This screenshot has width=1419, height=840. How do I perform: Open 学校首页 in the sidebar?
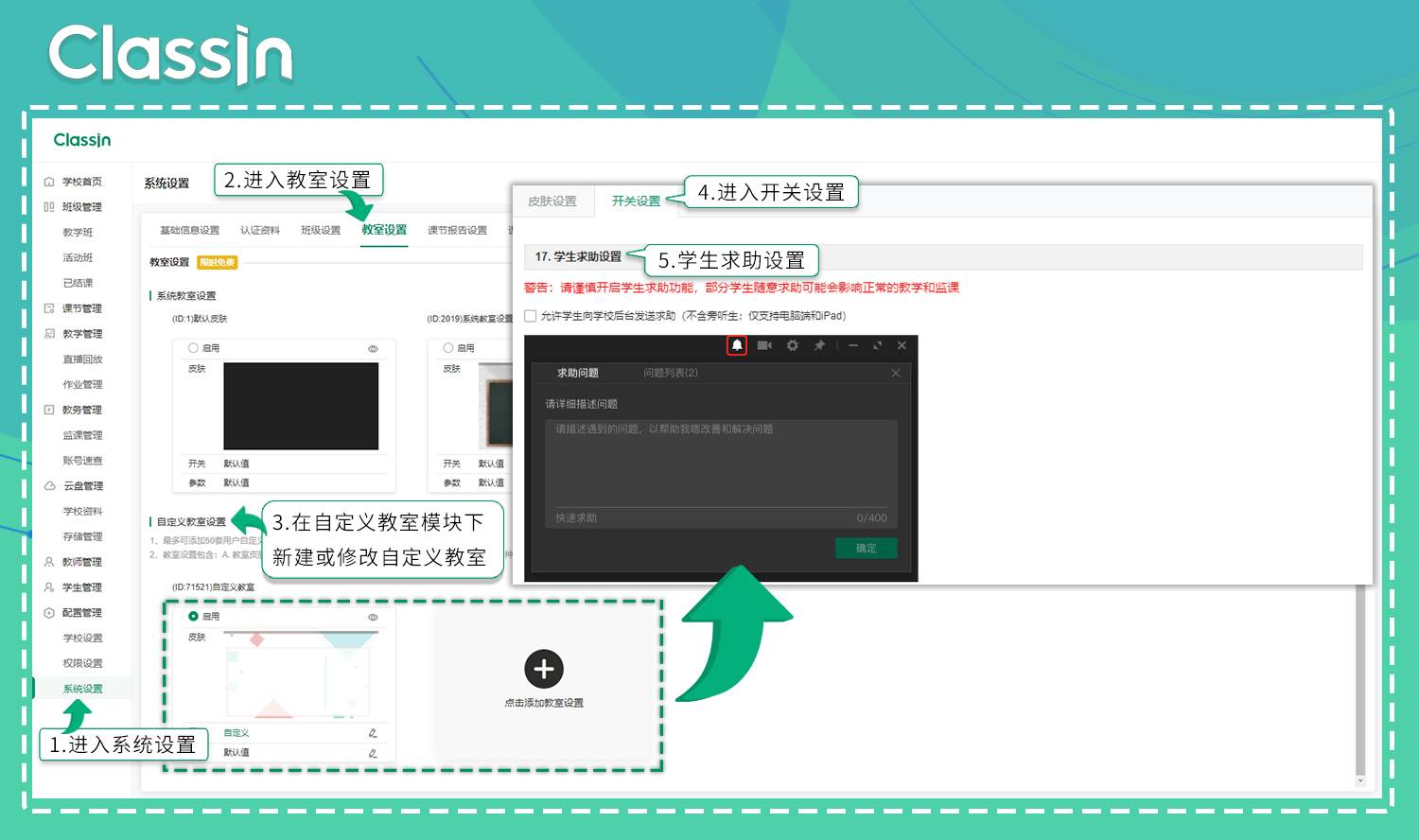(81, 182)
